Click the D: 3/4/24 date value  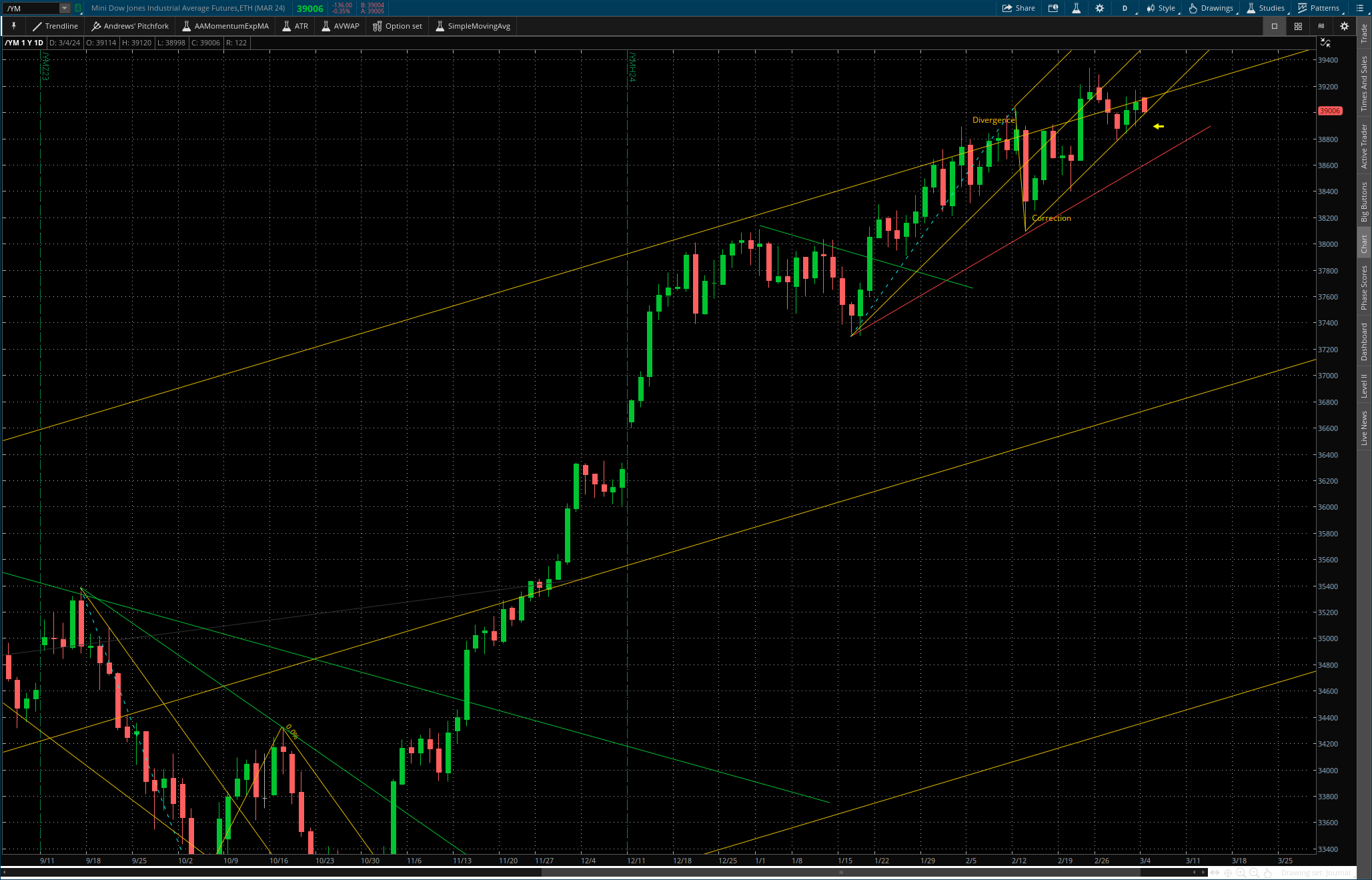pyautogui.click(x=65, y=43)
